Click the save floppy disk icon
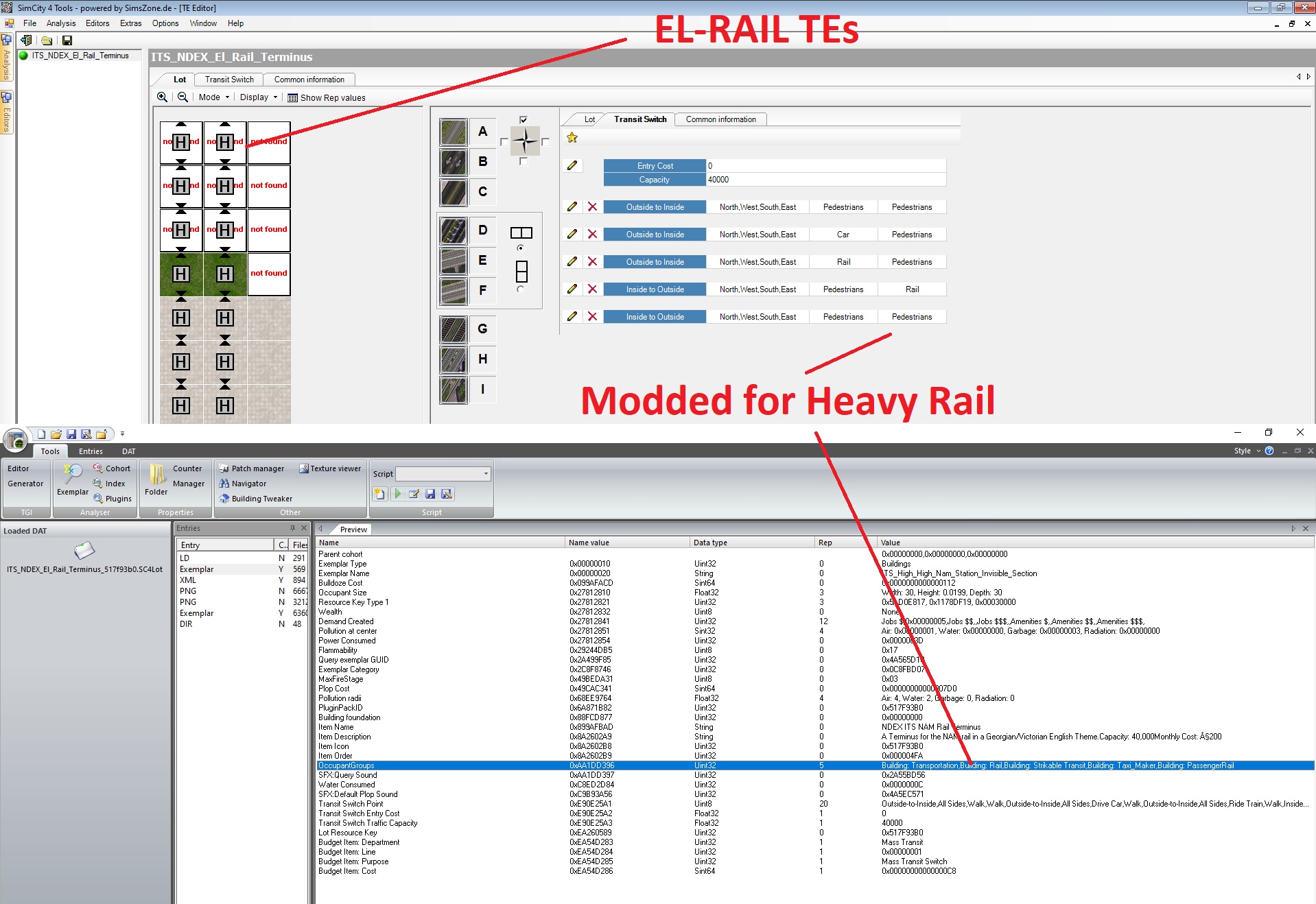The image size is (1316, 904). point(67,40)
